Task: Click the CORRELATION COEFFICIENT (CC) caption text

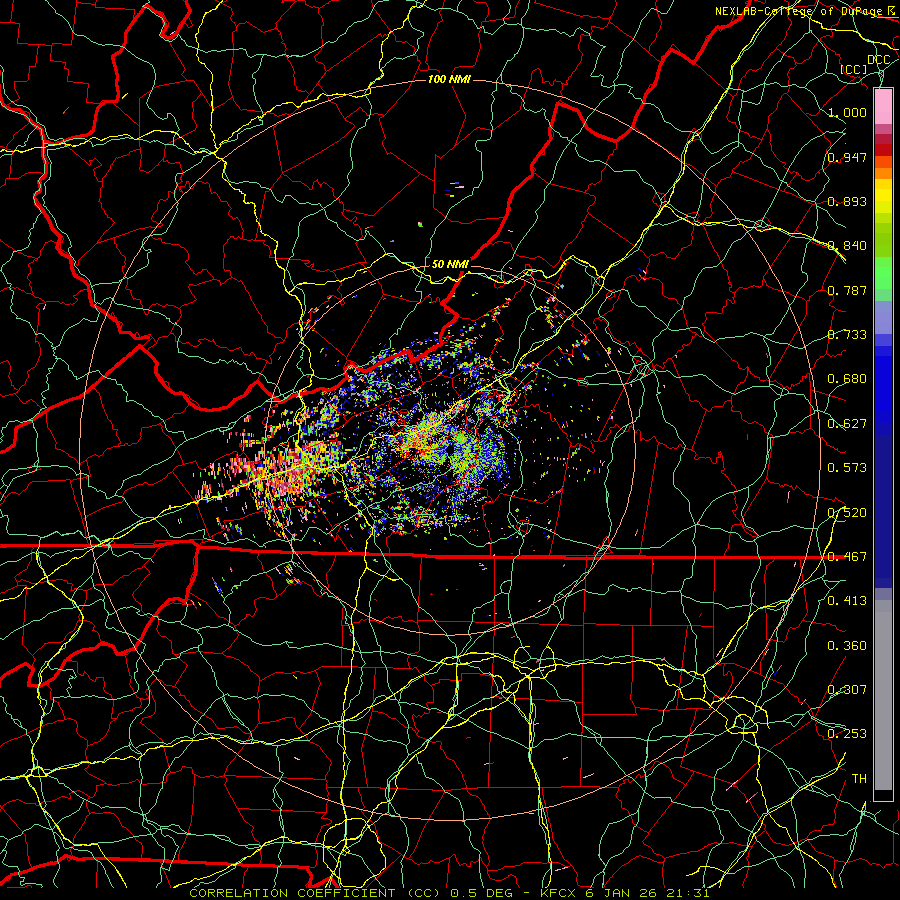Action: tap(315, 893)
